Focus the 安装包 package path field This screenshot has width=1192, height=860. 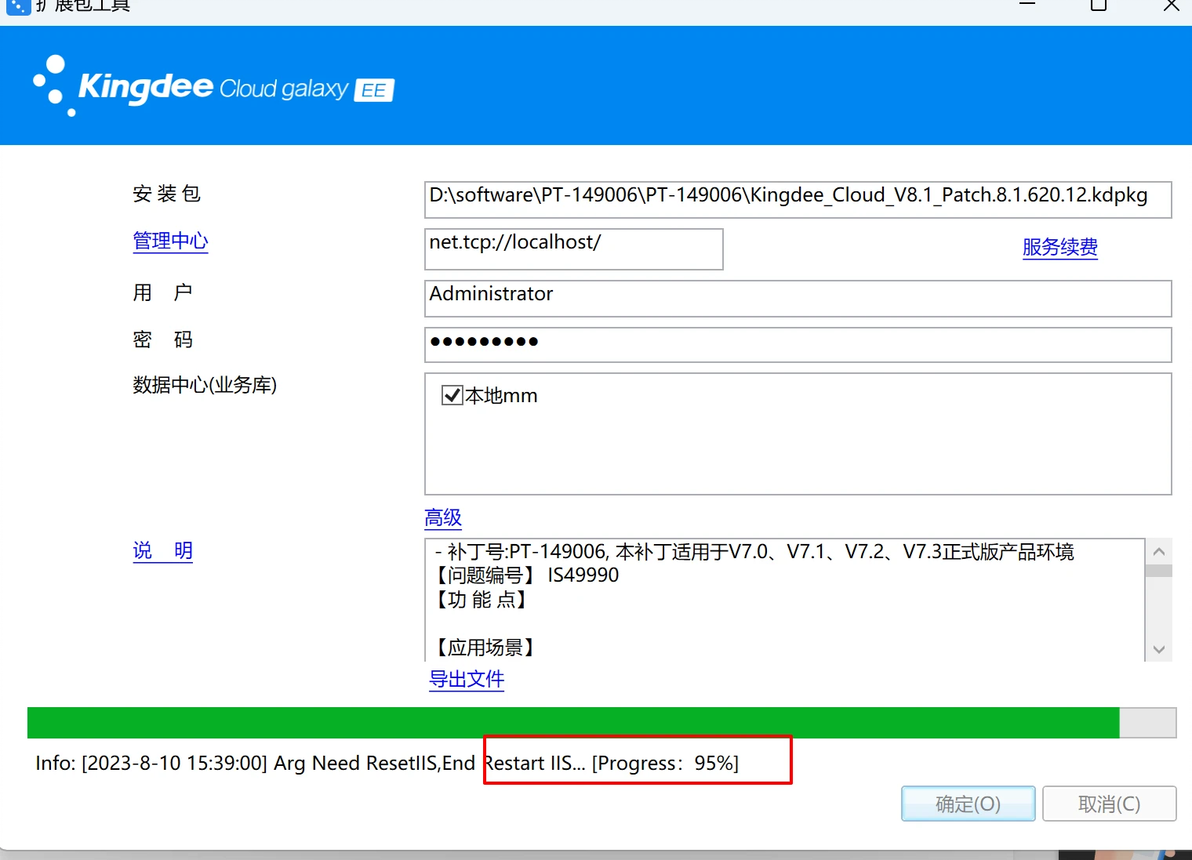tap(797, 199)
